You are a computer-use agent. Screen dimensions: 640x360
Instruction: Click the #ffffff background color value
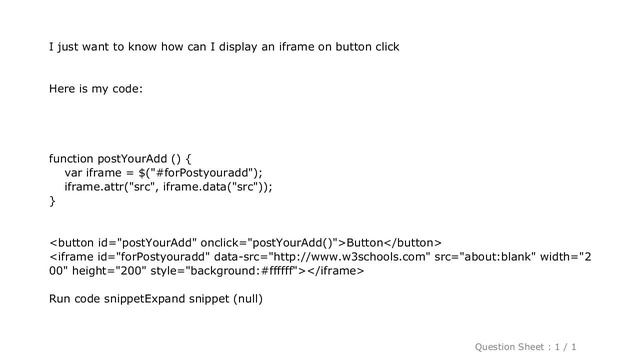(x=277, y=271)
